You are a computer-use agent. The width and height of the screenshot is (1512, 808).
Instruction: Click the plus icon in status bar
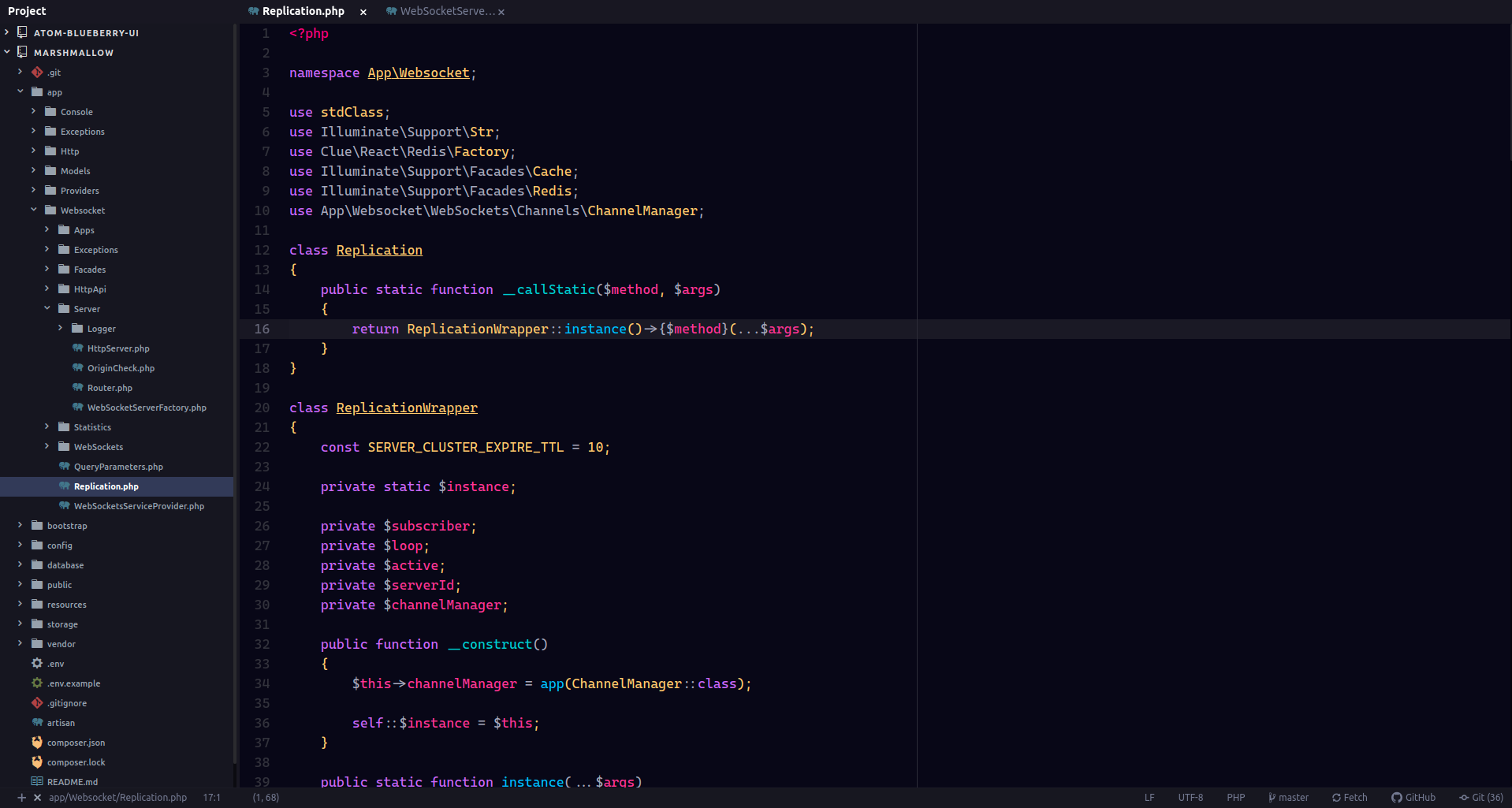(x=21, y=798)
